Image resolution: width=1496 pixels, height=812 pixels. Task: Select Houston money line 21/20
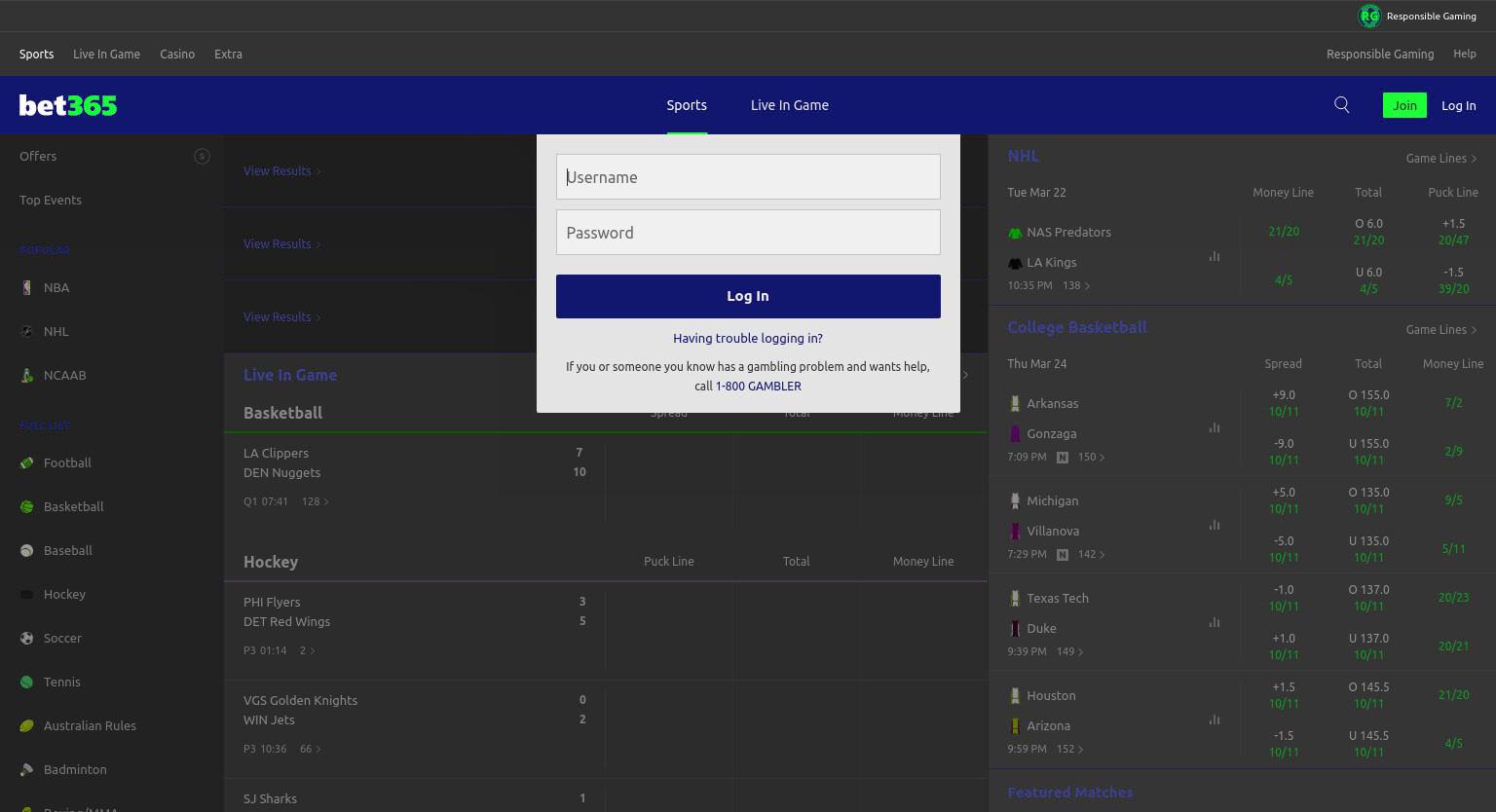click(x=1453, y=694)
